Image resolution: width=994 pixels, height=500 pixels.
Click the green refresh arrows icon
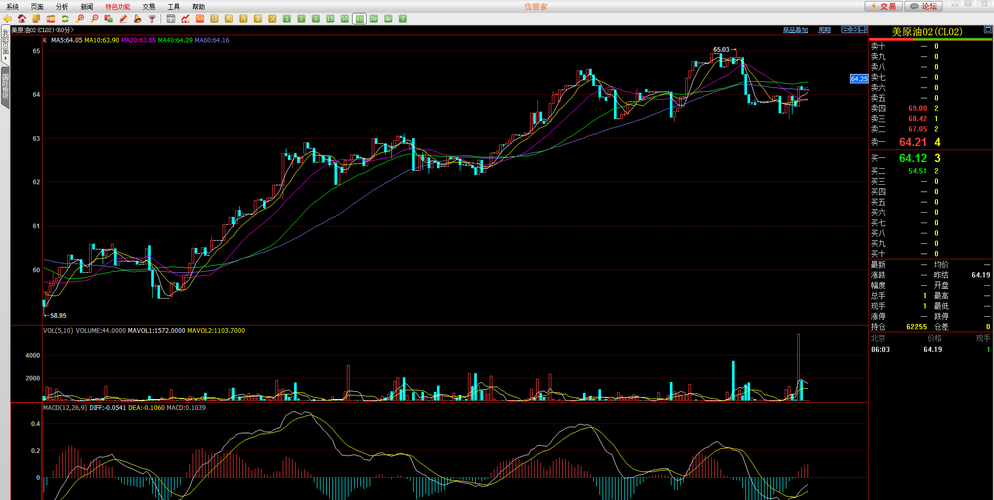[65, 19]
